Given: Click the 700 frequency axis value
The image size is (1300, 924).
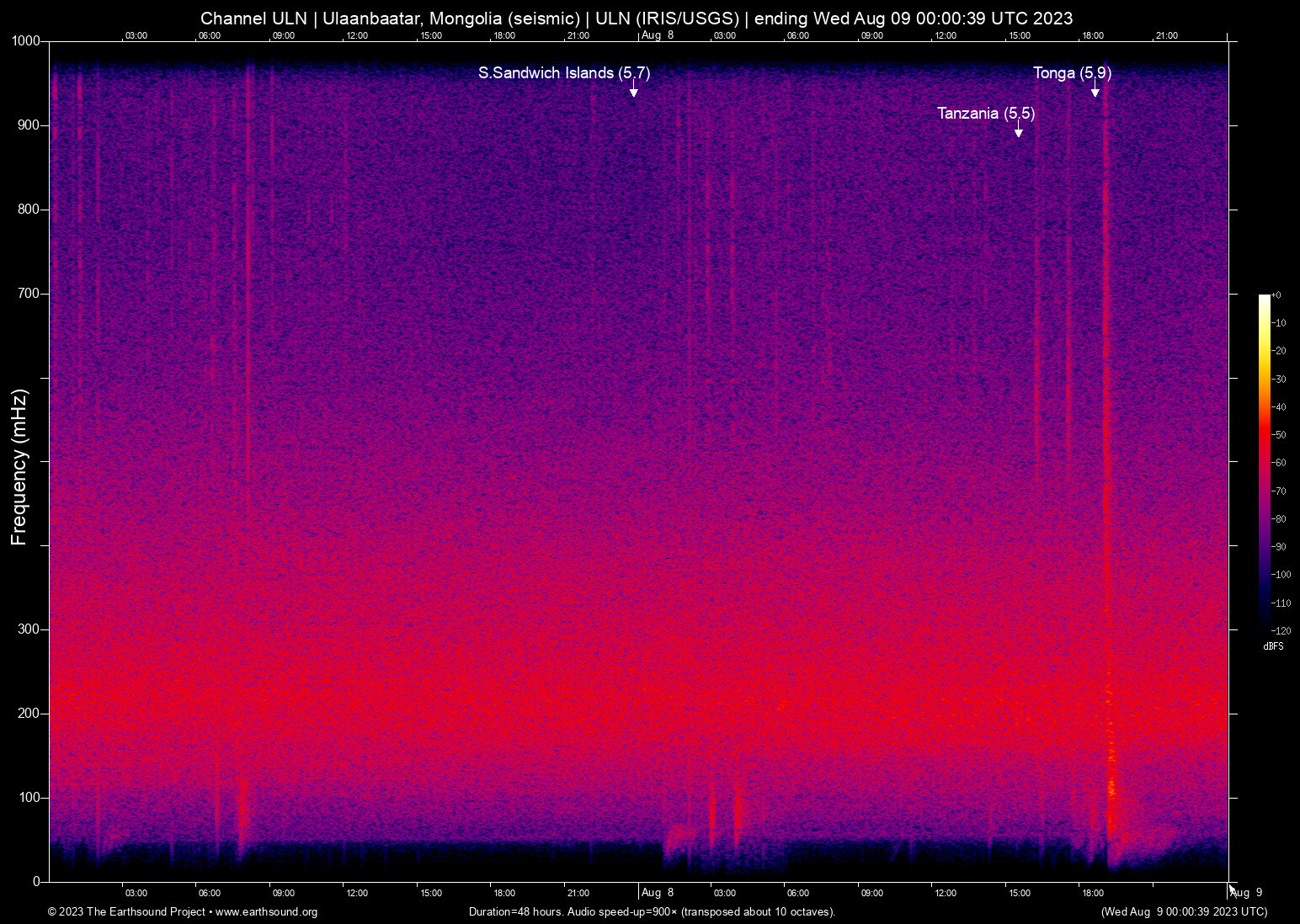Looking at the screenshot, I should pos(29,294).
